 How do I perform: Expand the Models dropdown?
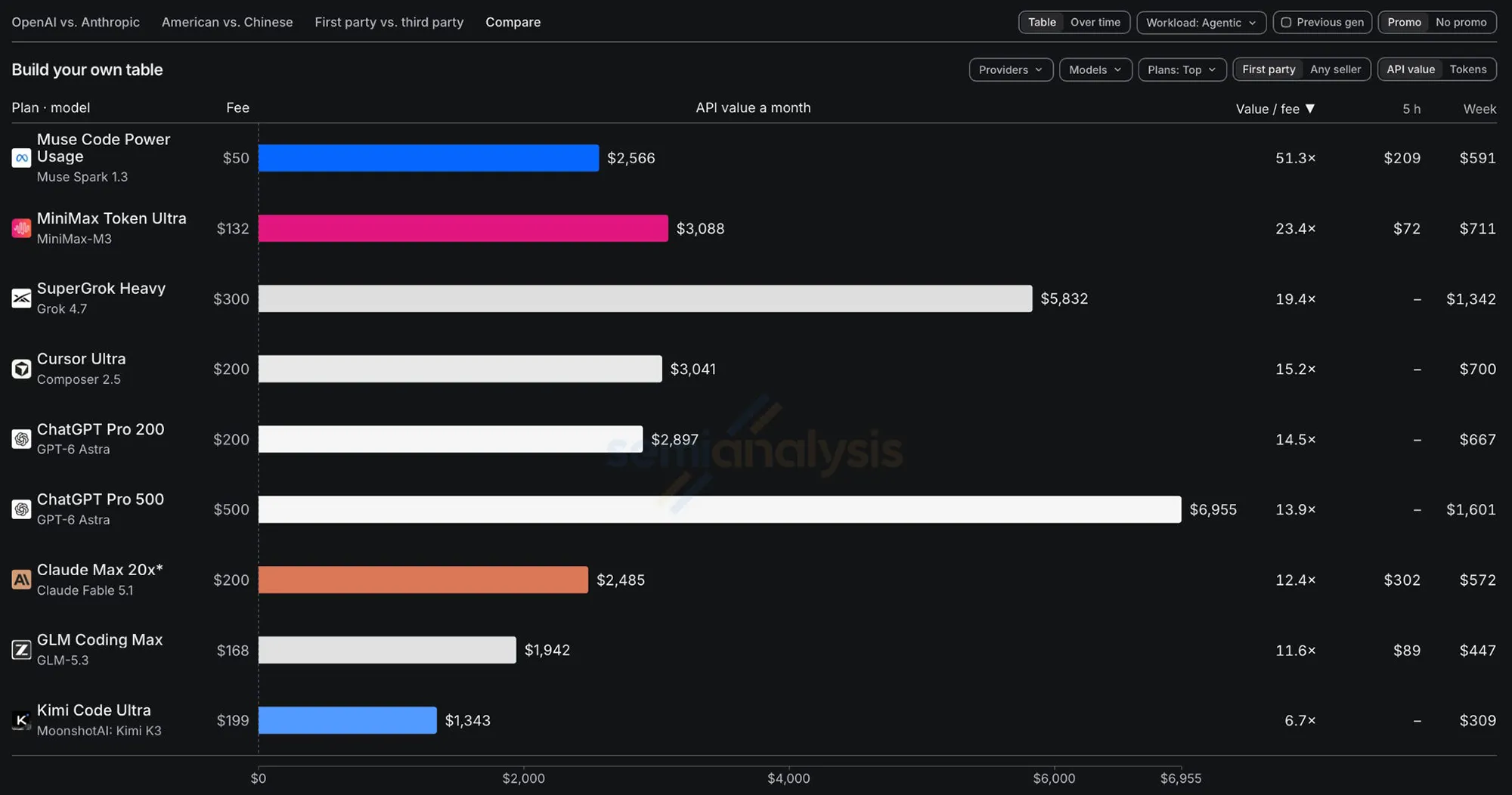pos(1095,70)
